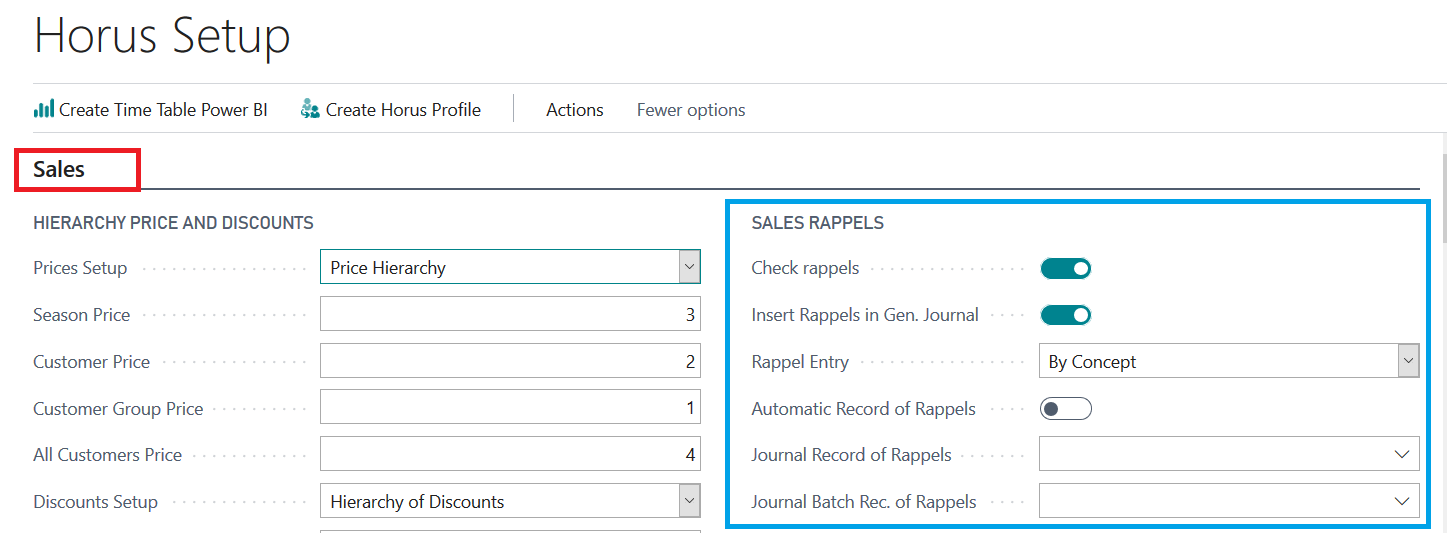Click the Hierarchy Price and Discounts heading
1447x533 pixels.
pos(173,223)
